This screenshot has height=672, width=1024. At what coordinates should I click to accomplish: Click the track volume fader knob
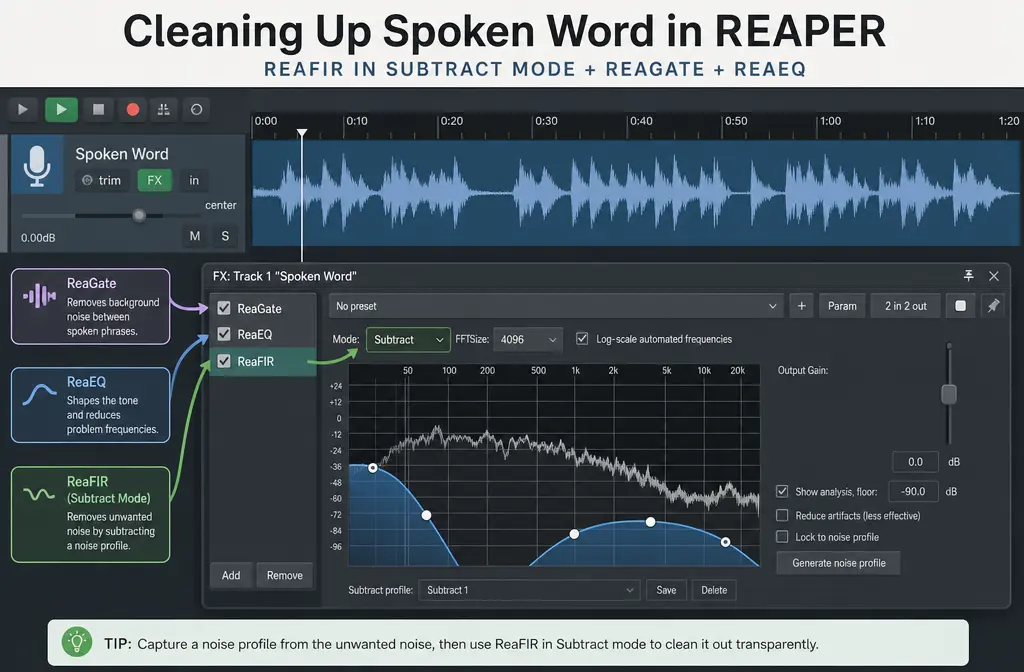click(138, 216)
